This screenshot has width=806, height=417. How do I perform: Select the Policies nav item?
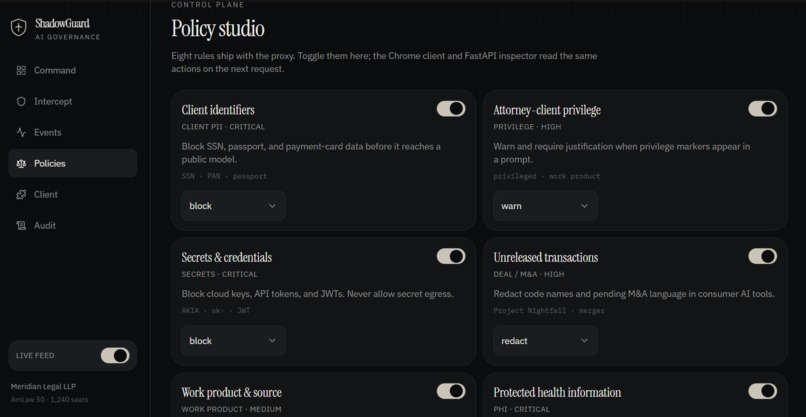click(72, 164)
